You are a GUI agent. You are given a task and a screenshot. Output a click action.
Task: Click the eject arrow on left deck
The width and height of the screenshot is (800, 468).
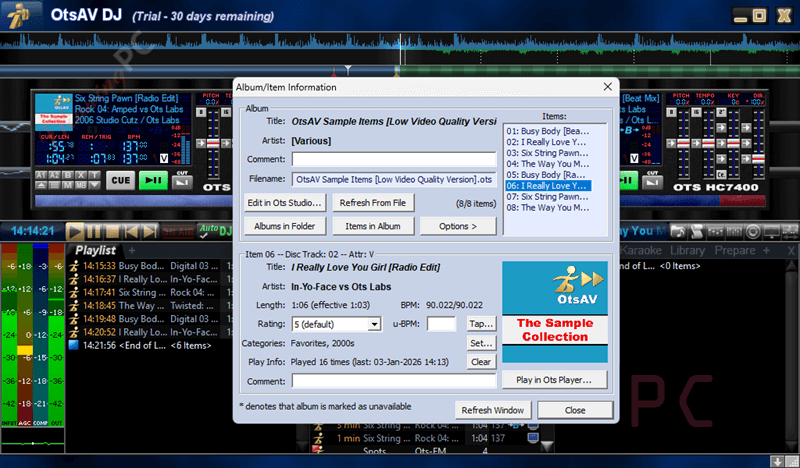41,185
